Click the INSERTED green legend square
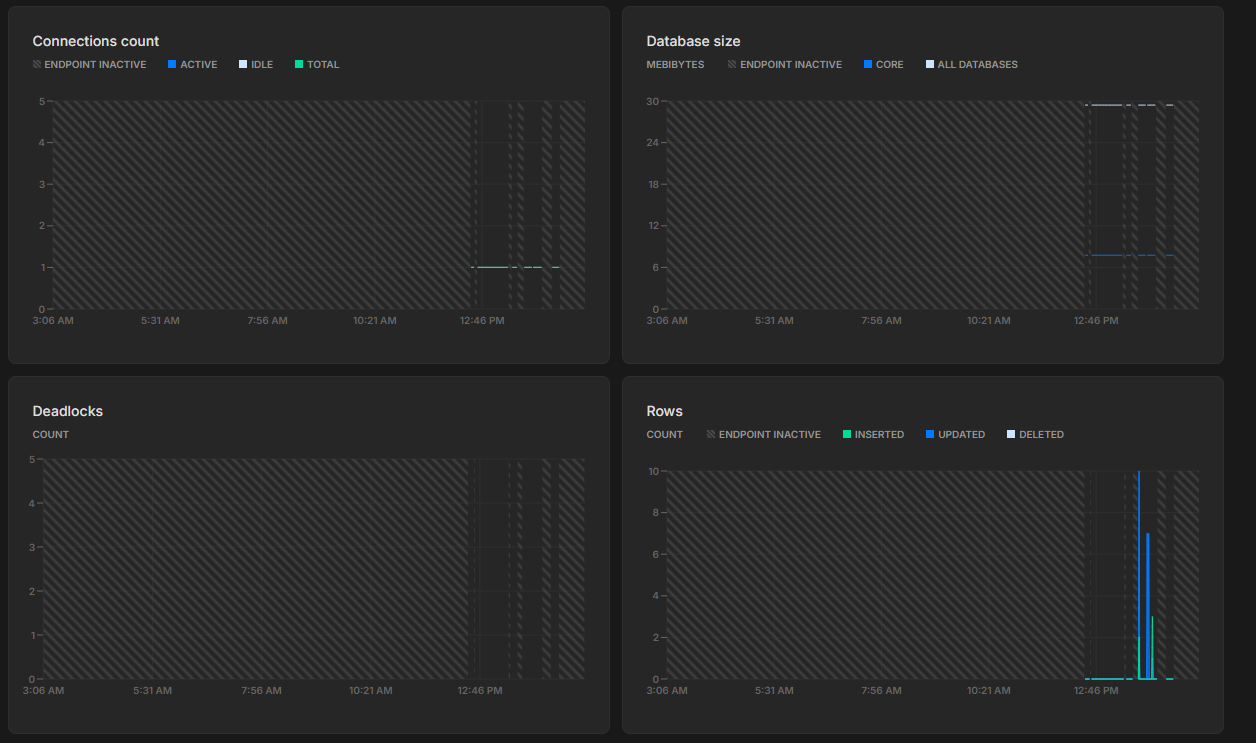The height and width of the screenshot is (743, 1256). (x=846, y=434)
